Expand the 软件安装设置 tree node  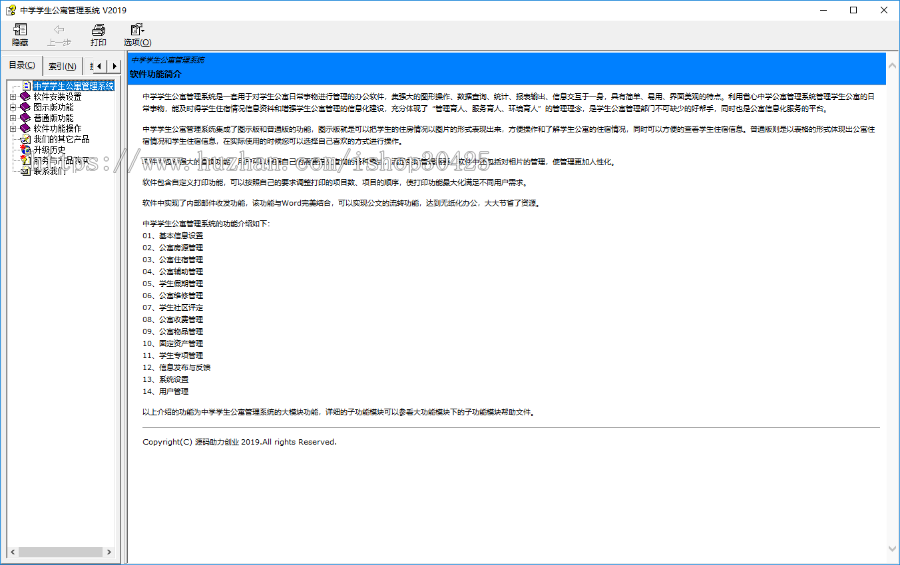[x=13, y=97]
